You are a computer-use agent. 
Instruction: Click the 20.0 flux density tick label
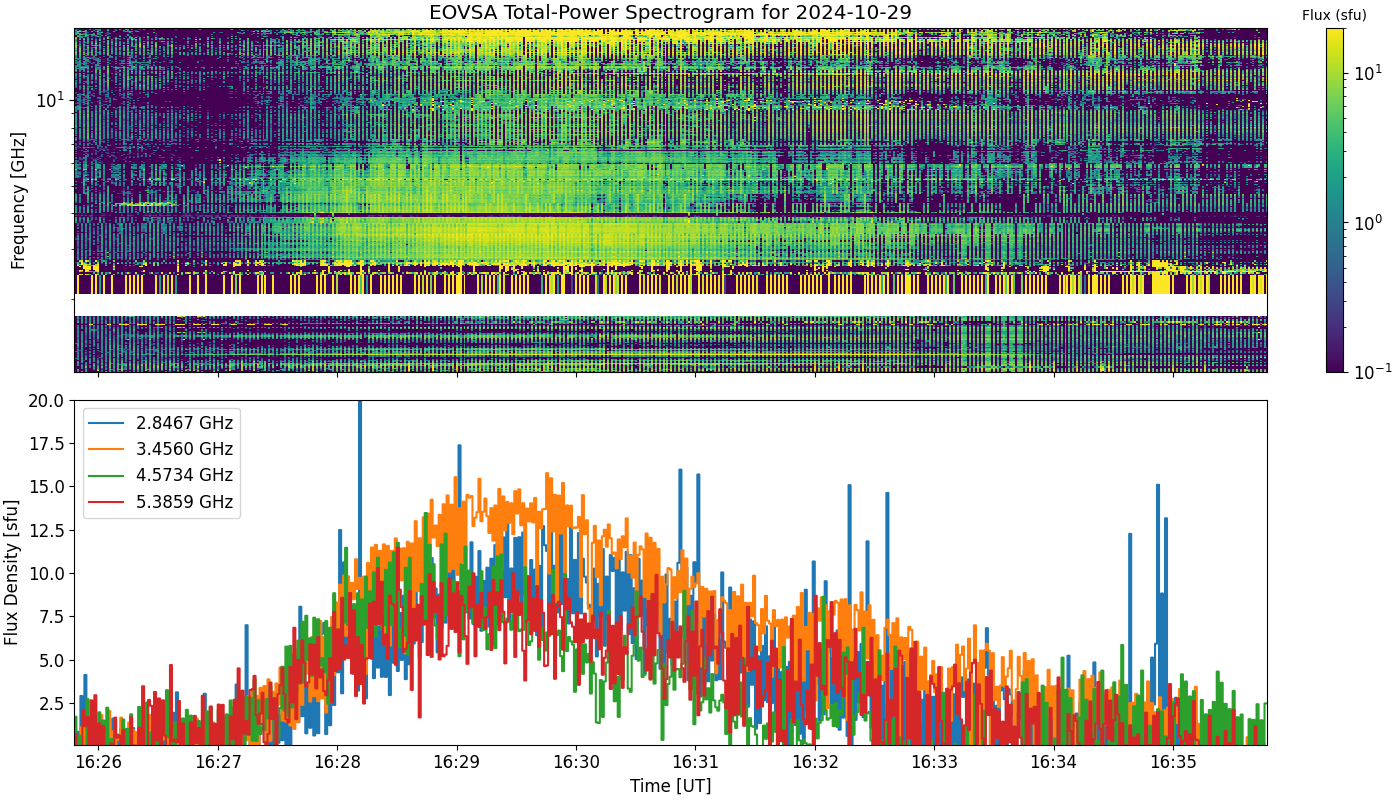(49, 401)
